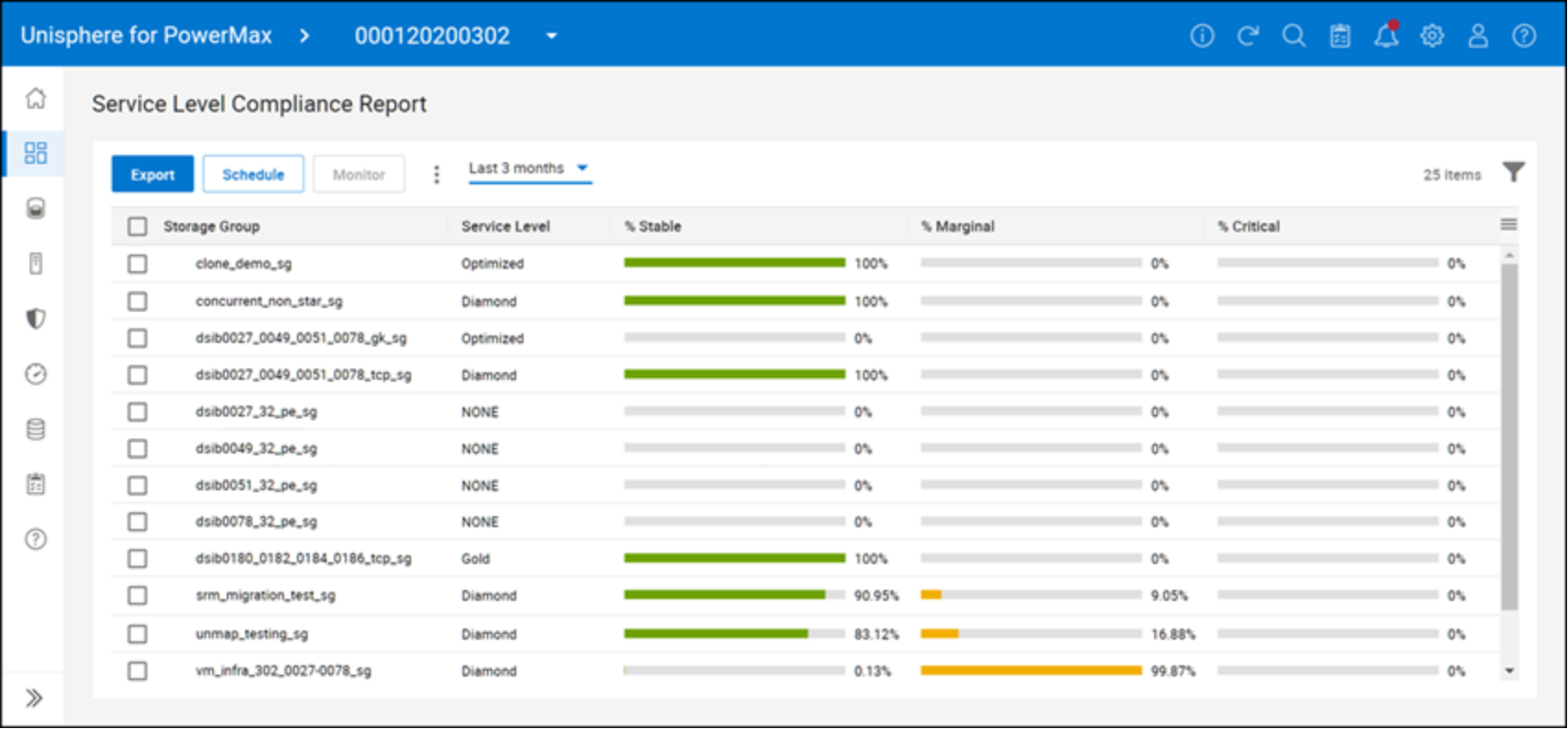This screenshot has width=1568, height=729.
Task: Click the Monitor button
Action: pos(359,174)
